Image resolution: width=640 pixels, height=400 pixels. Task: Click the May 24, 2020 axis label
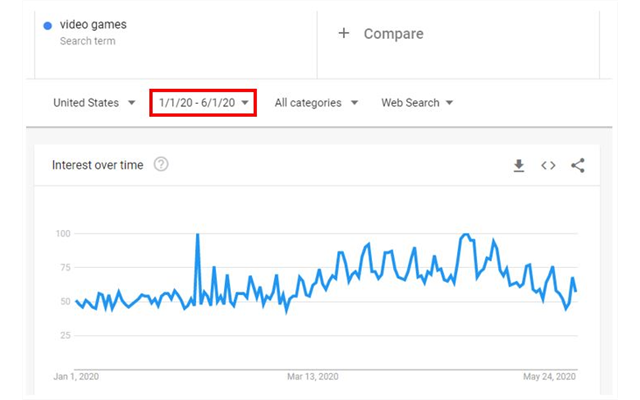click(x=551, y=376)
